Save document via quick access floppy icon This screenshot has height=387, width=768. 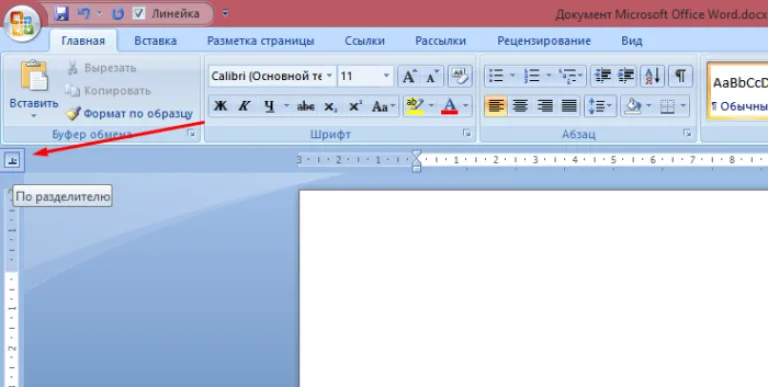pyautogui.click(x=61, y=13)
